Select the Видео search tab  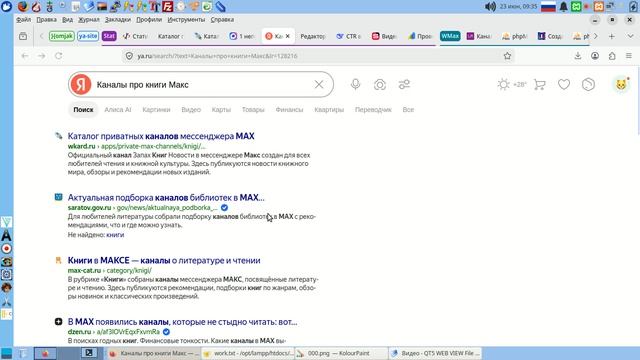(191, 109)
